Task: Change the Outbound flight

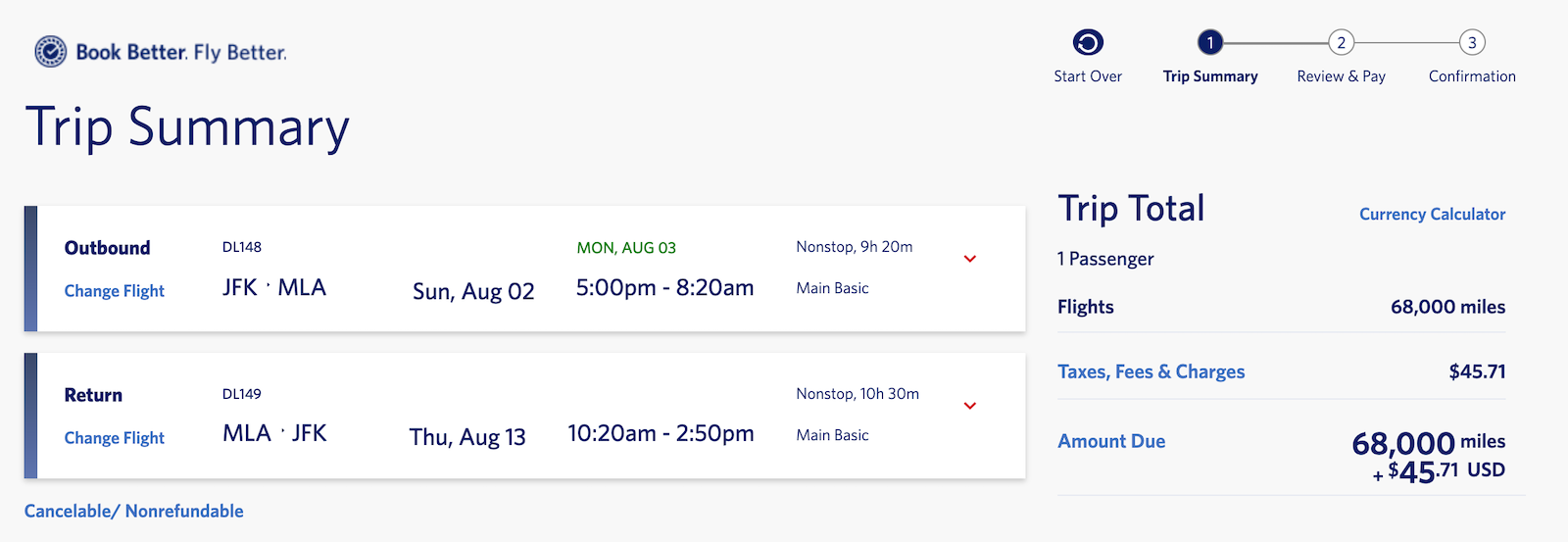Action: [x=115, y=291]
